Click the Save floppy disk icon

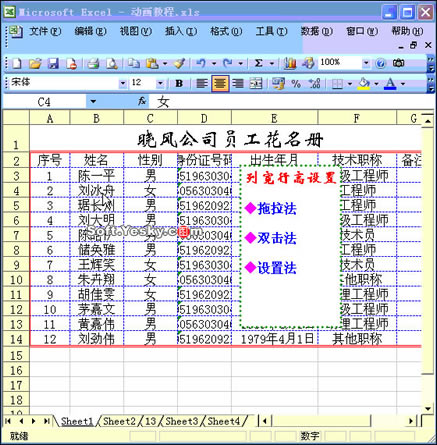coord(53,63)
